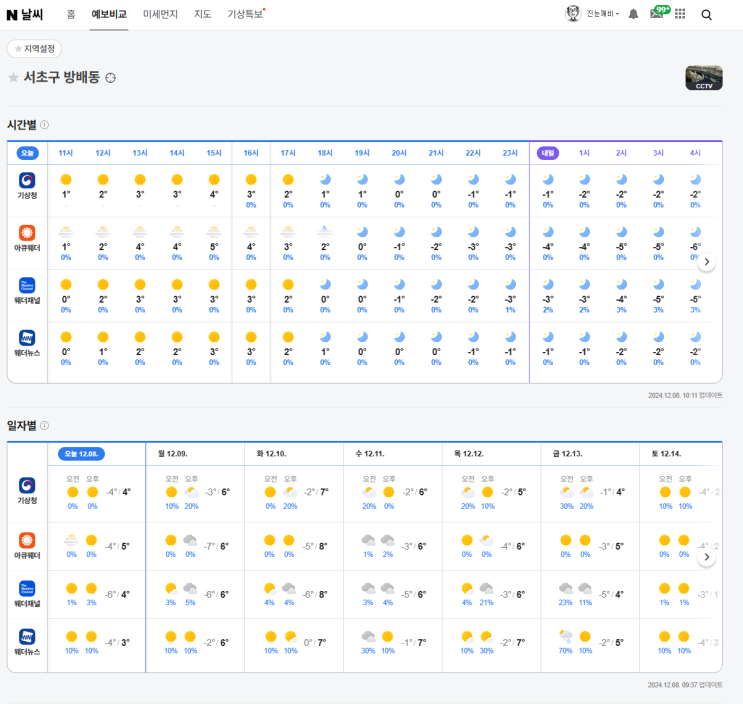
Task: Show later hours with the hourly right arrow
Action: pos(706,262)
